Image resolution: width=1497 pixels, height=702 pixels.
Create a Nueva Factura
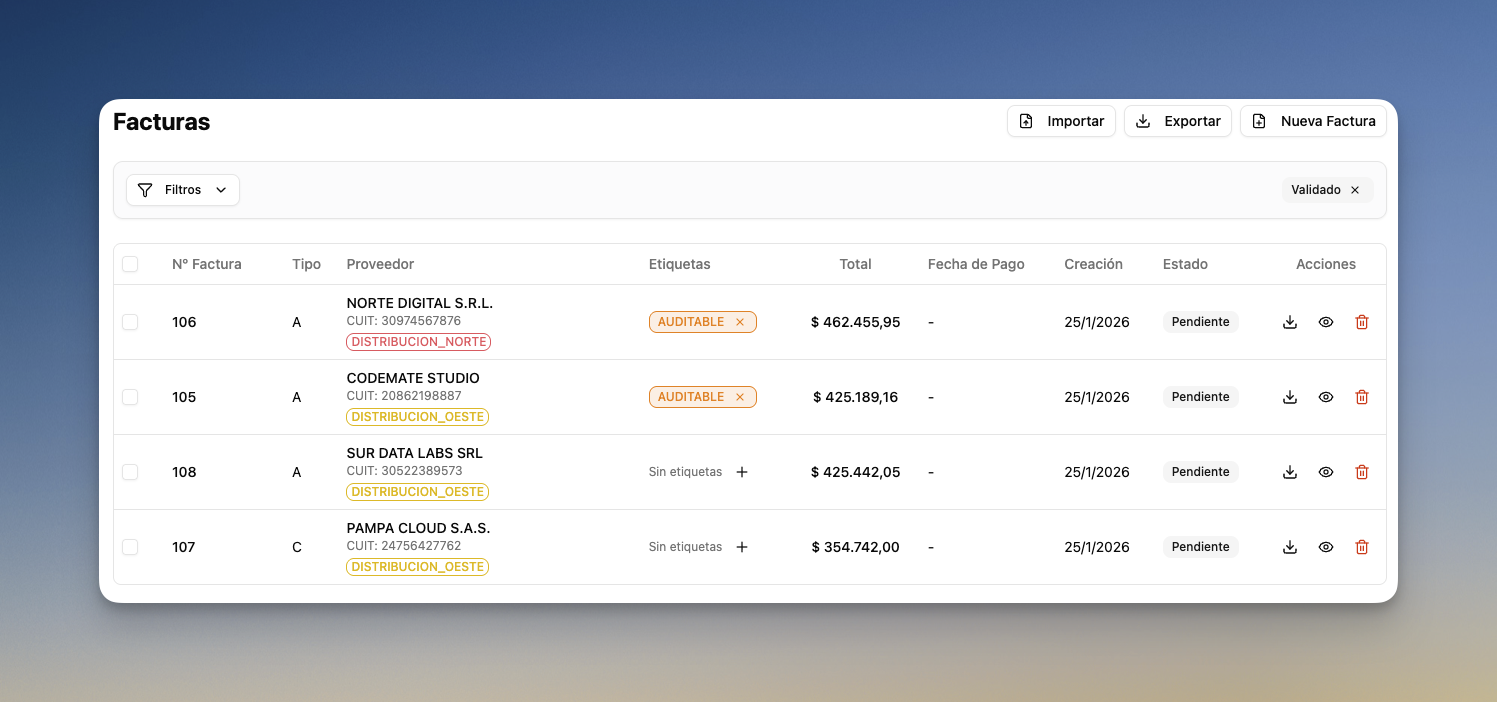point(1313,121)
